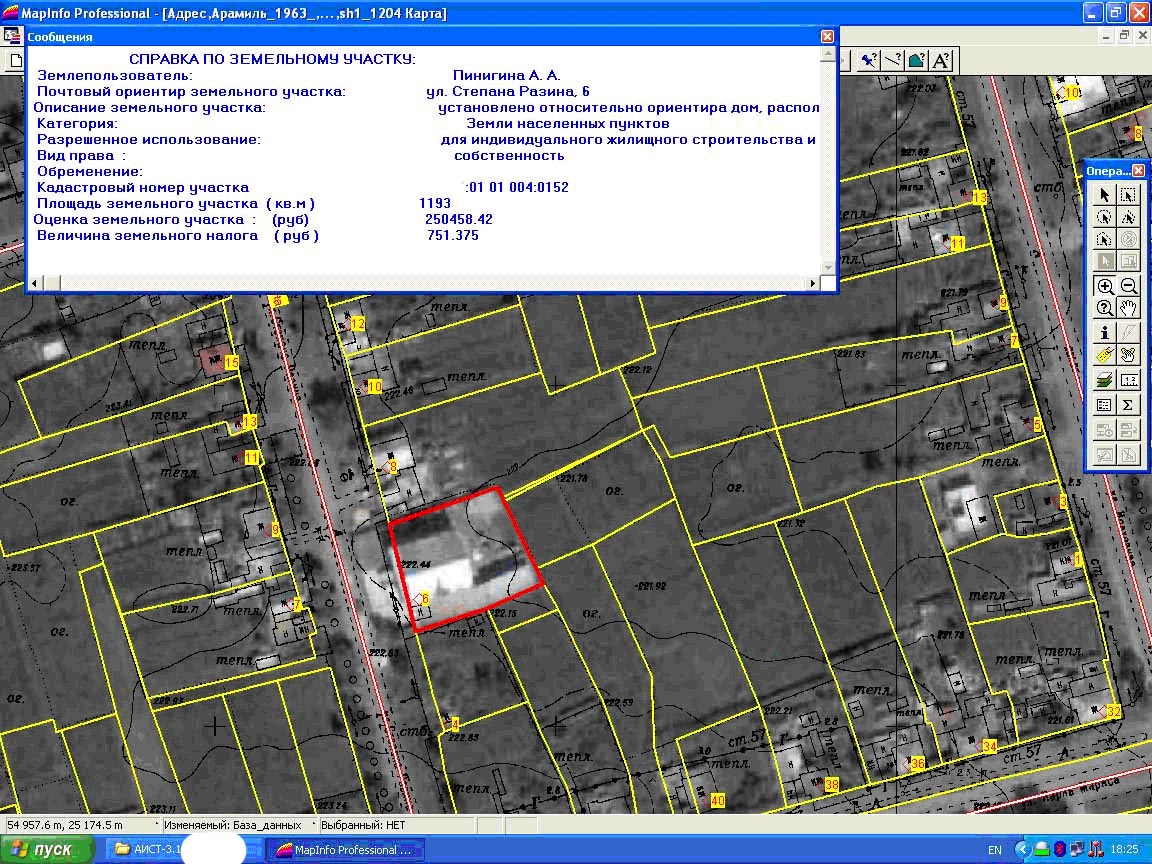
Task: Select the arrow Select tool
Action: click(1104, 195)
